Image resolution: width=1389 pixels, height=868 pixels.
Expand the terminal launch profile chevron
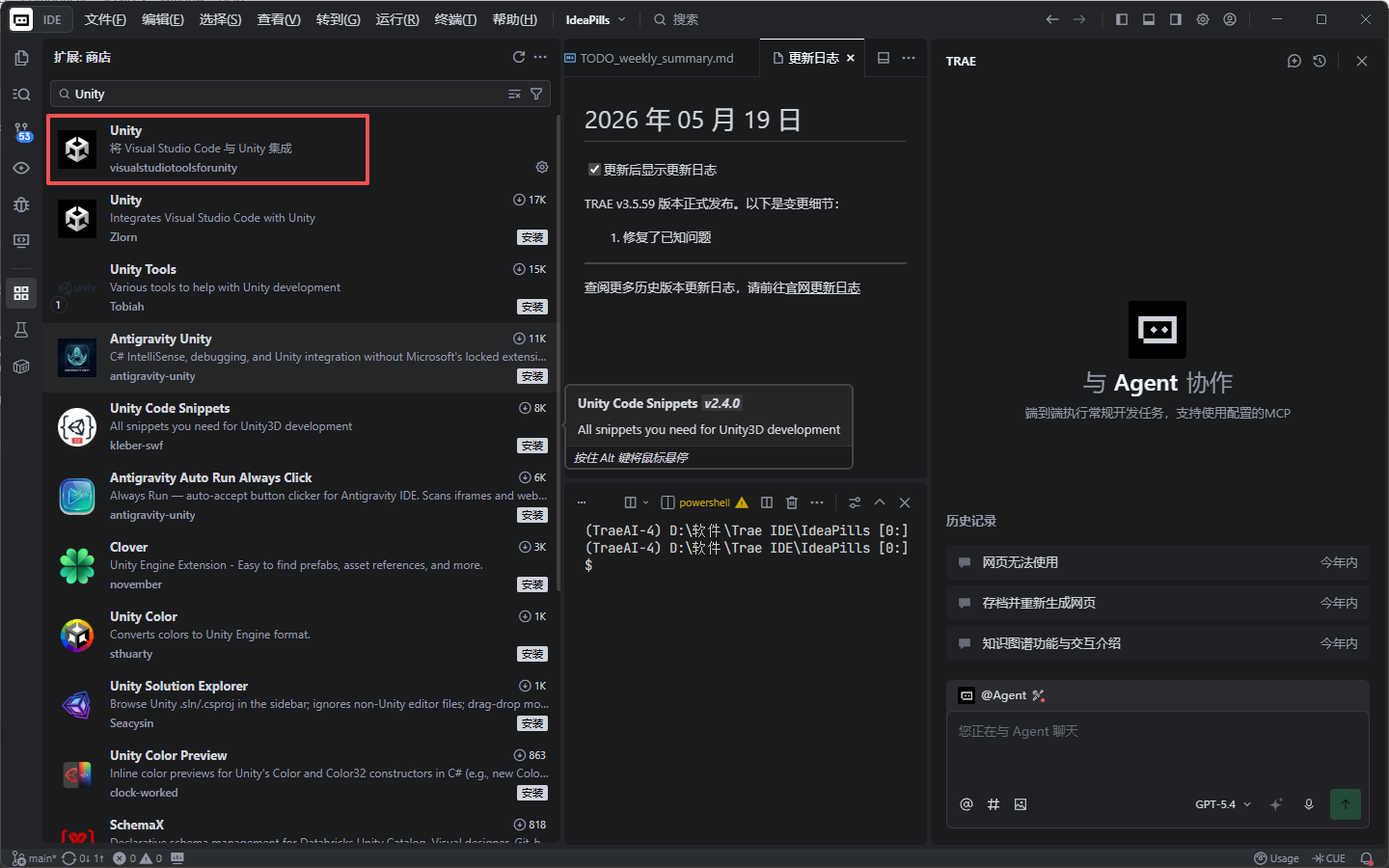645,502
